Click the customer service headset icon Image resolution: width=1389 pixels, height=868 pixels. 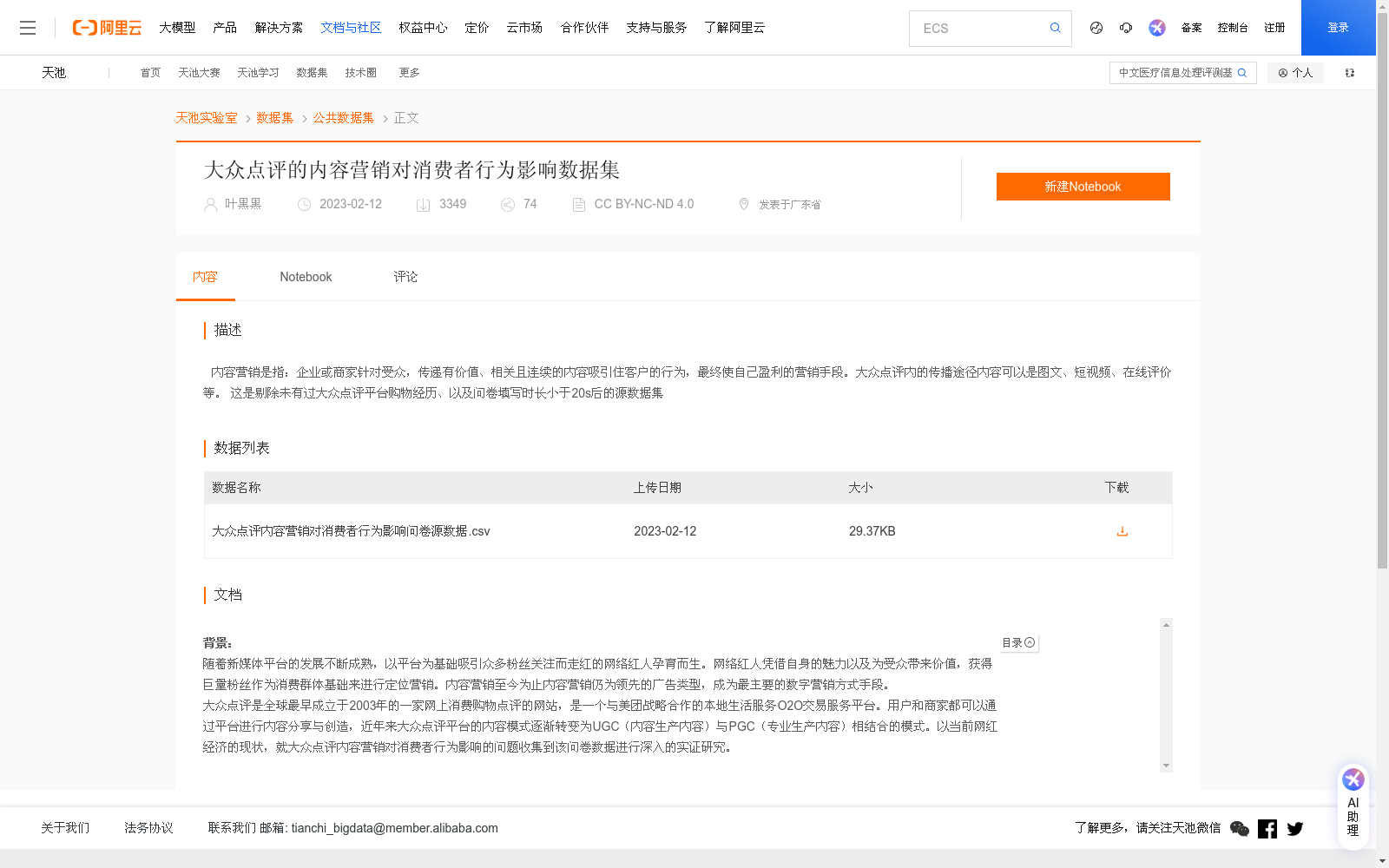tap(1126, 28)
